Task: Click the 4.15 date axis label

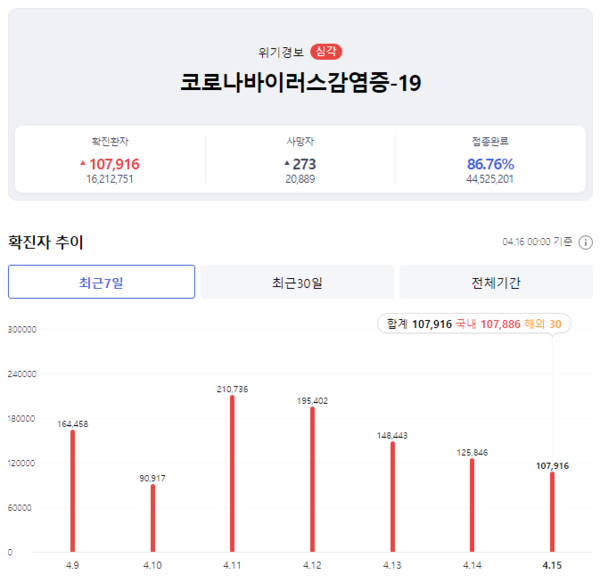Action: click(x=552, y=565)
